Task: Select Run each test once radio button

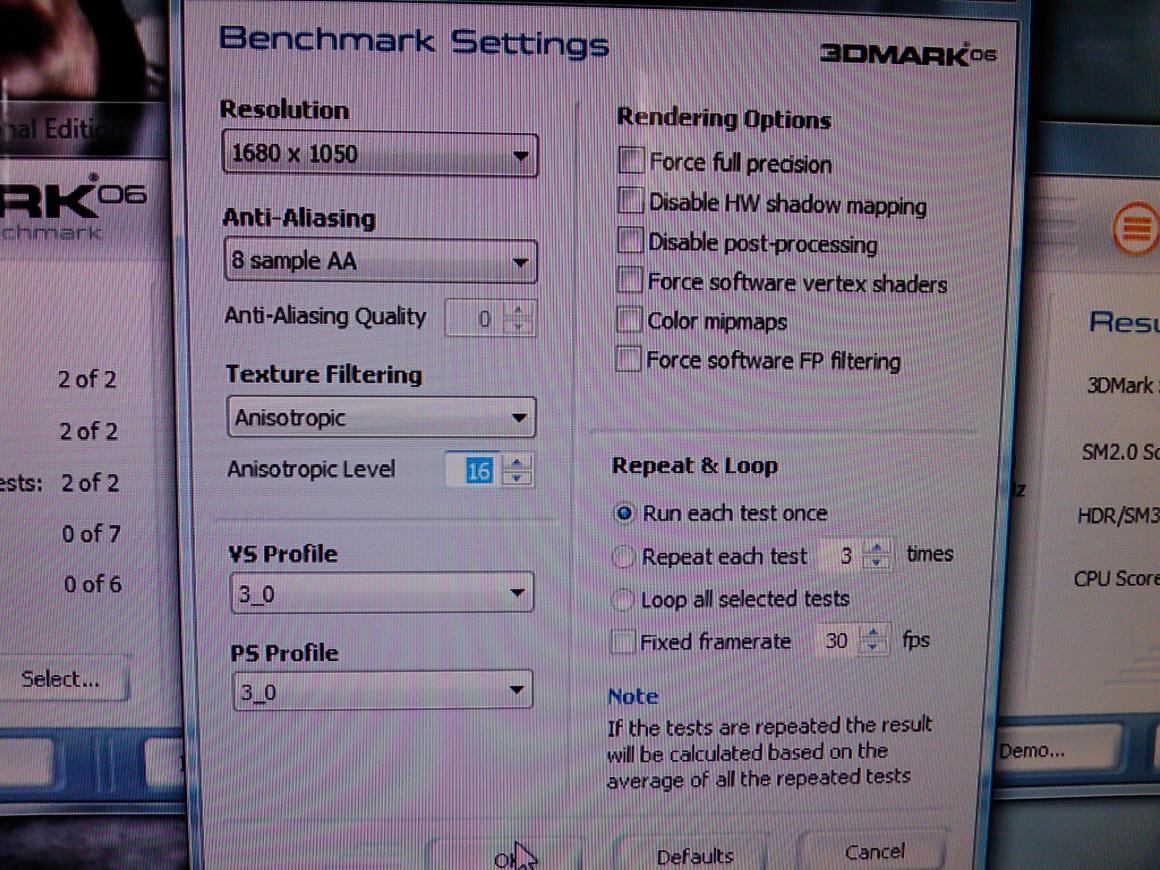Action: pyautogui.click(x=624, y=512)
